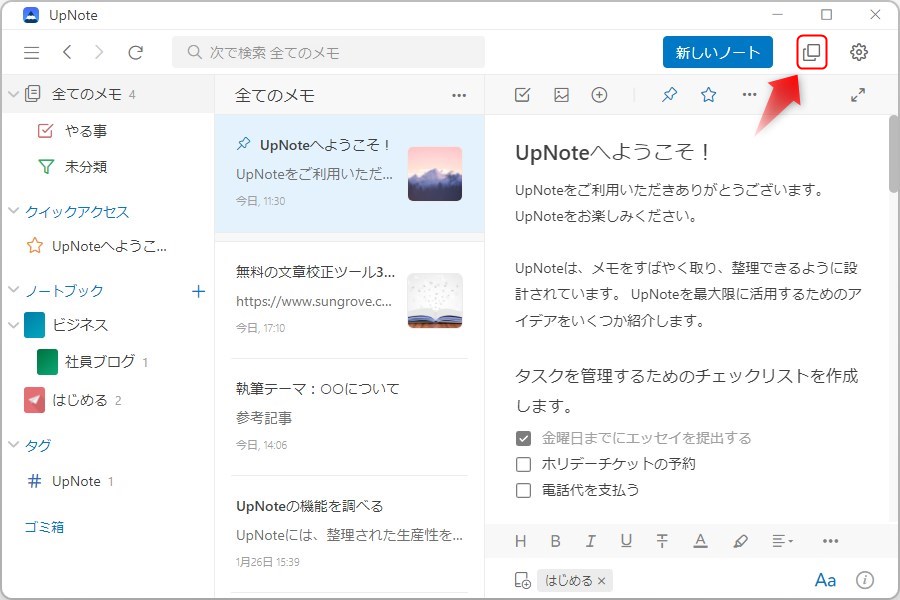Image resolution: width=900 pixels, height=600 pixels.
Task: Toggle underline formatting
Action: 626,541
